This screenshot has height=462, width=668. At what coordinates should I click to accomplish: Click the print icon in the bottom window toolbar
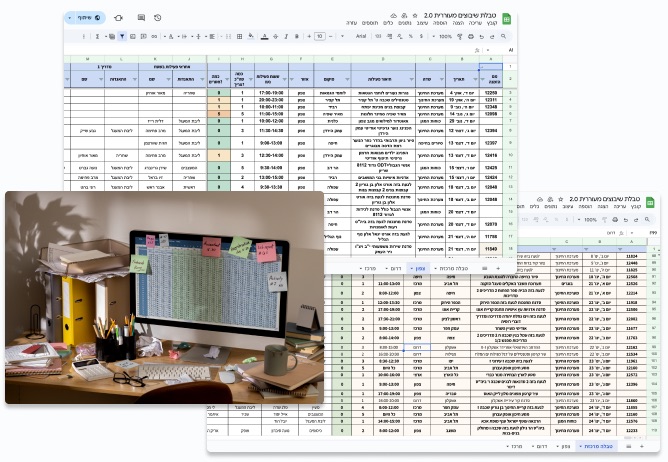pyautogui.click(x=615, y=220)
